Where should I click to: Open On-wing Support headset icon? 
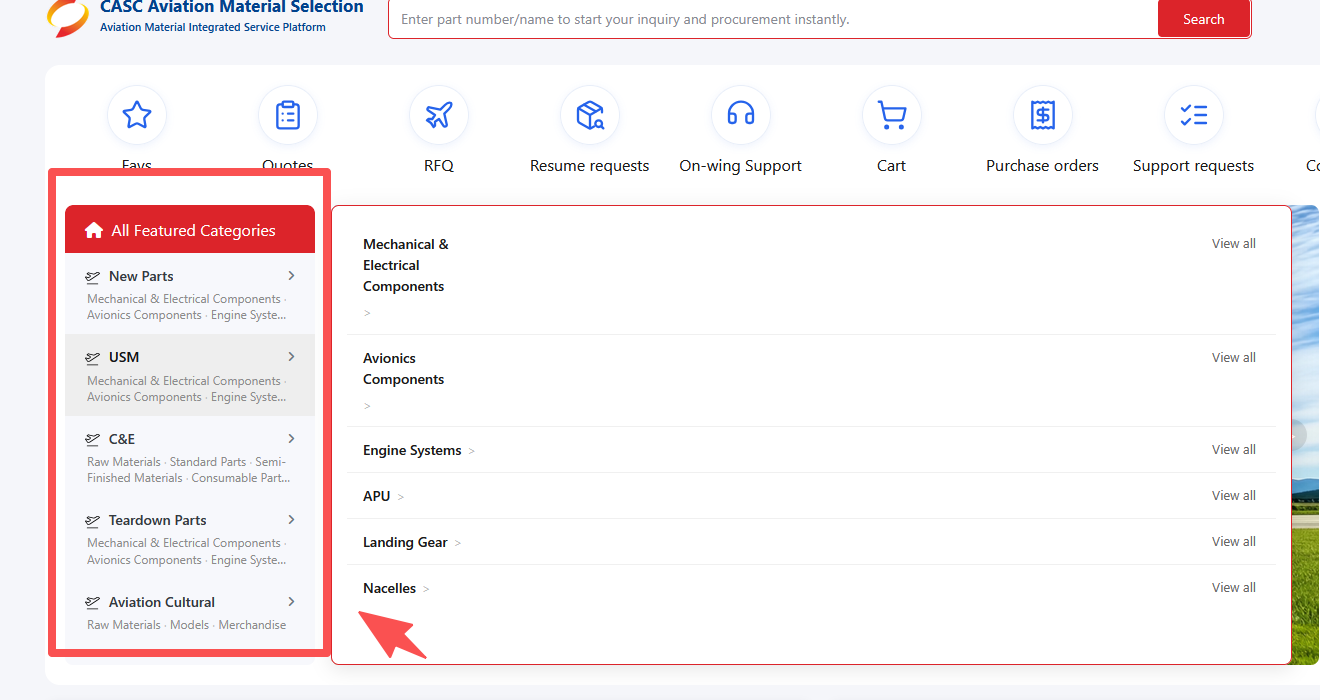pyautogui.click(x=741, y=115)
